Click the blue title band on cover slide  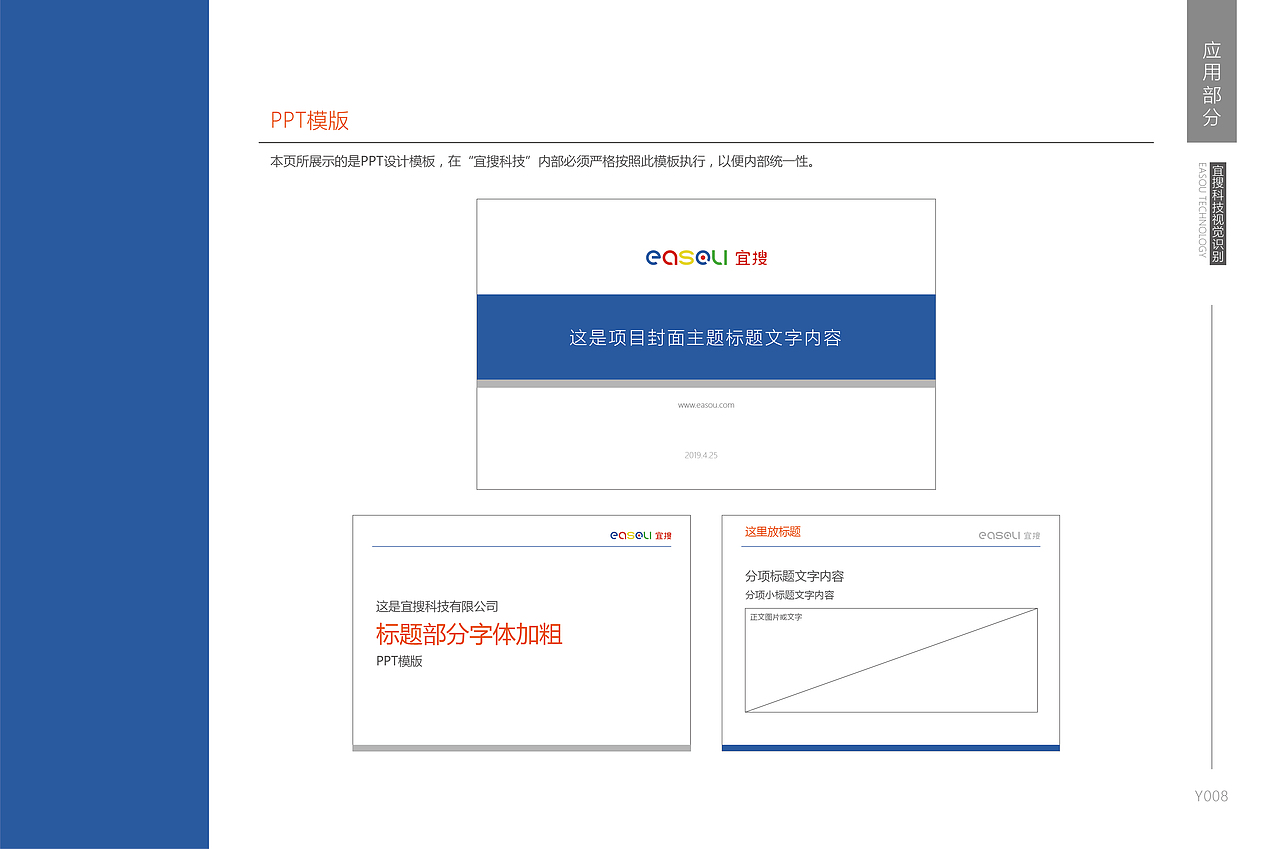tap(706, 337)
